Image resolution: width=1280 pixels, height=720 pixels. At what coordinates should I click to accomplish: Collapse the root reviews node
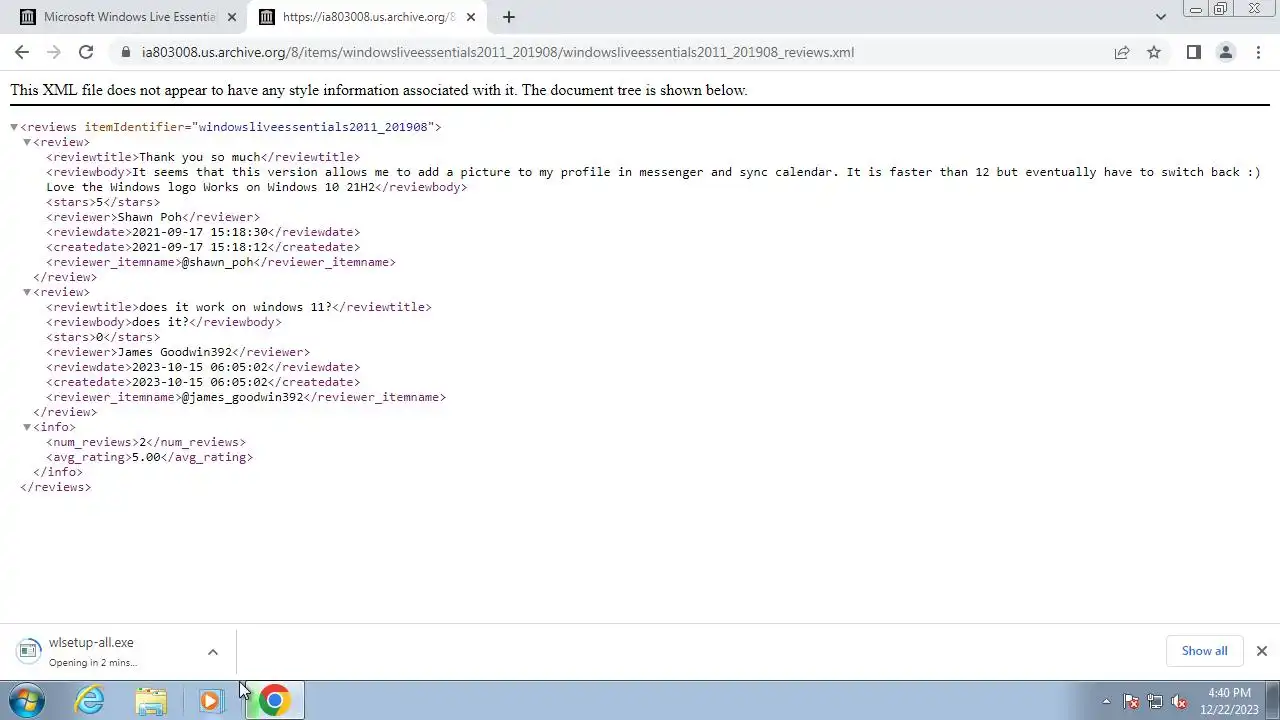(14, 127)
